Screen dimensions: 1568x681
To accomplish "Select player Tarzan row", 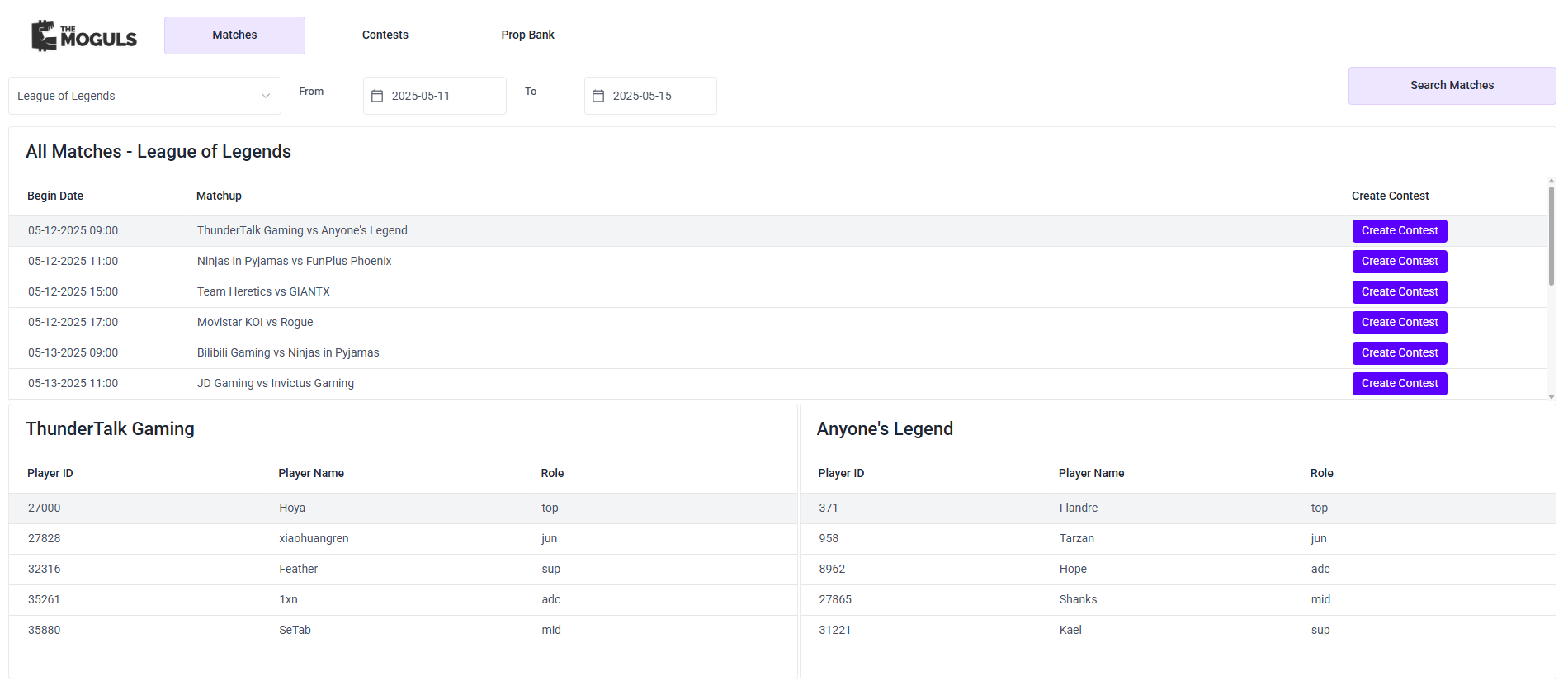I will point(1178,539).
